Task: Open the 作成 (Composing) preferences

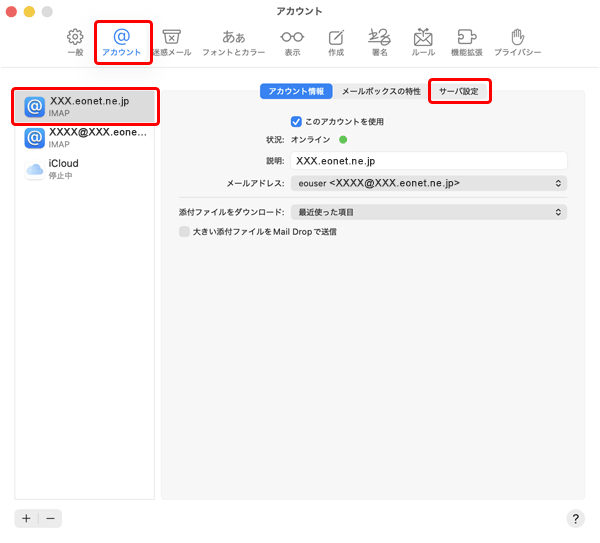Action: [x=336, y=41]
